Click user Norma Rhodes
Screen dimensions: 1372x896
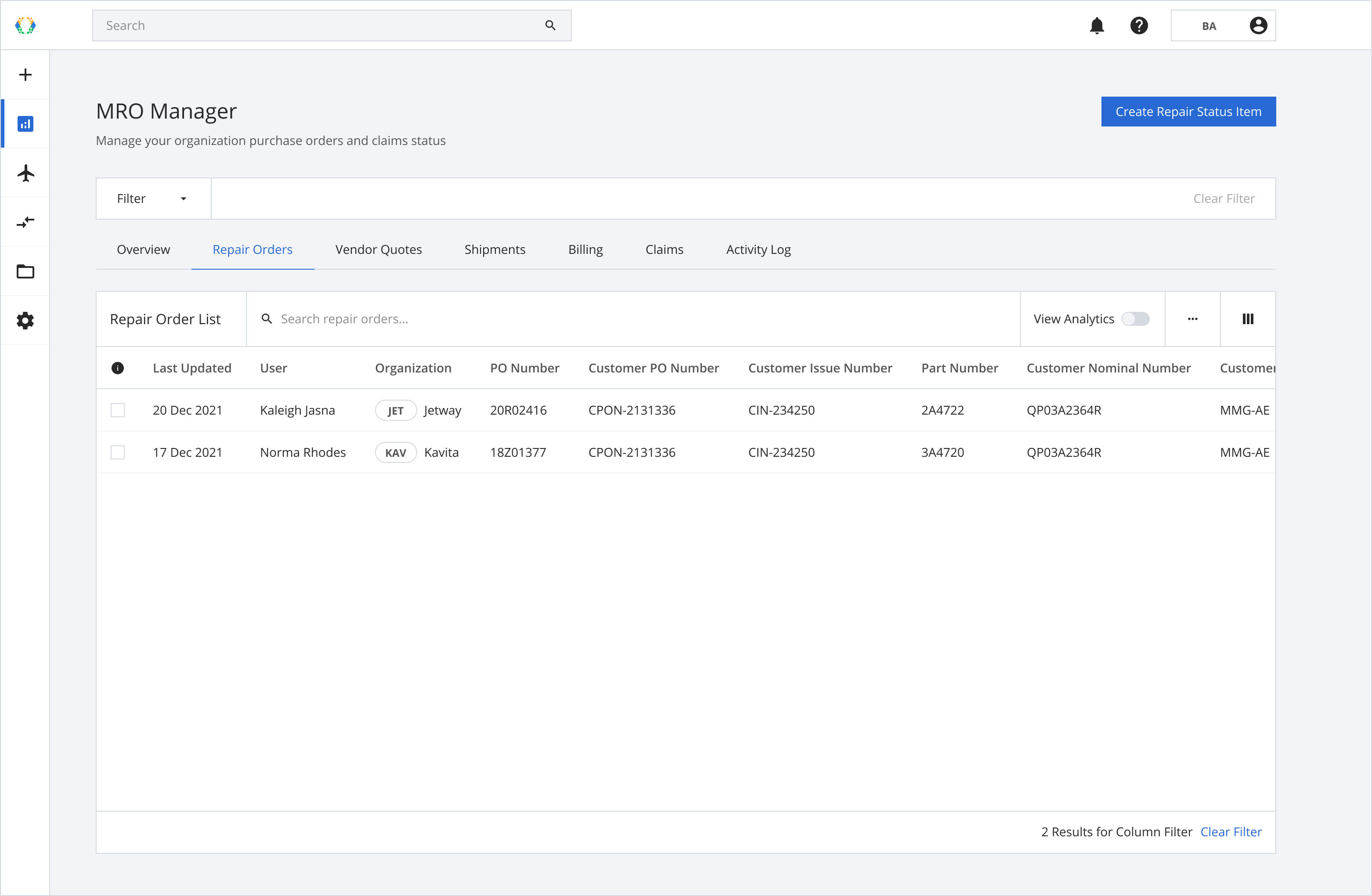point(303,453)
